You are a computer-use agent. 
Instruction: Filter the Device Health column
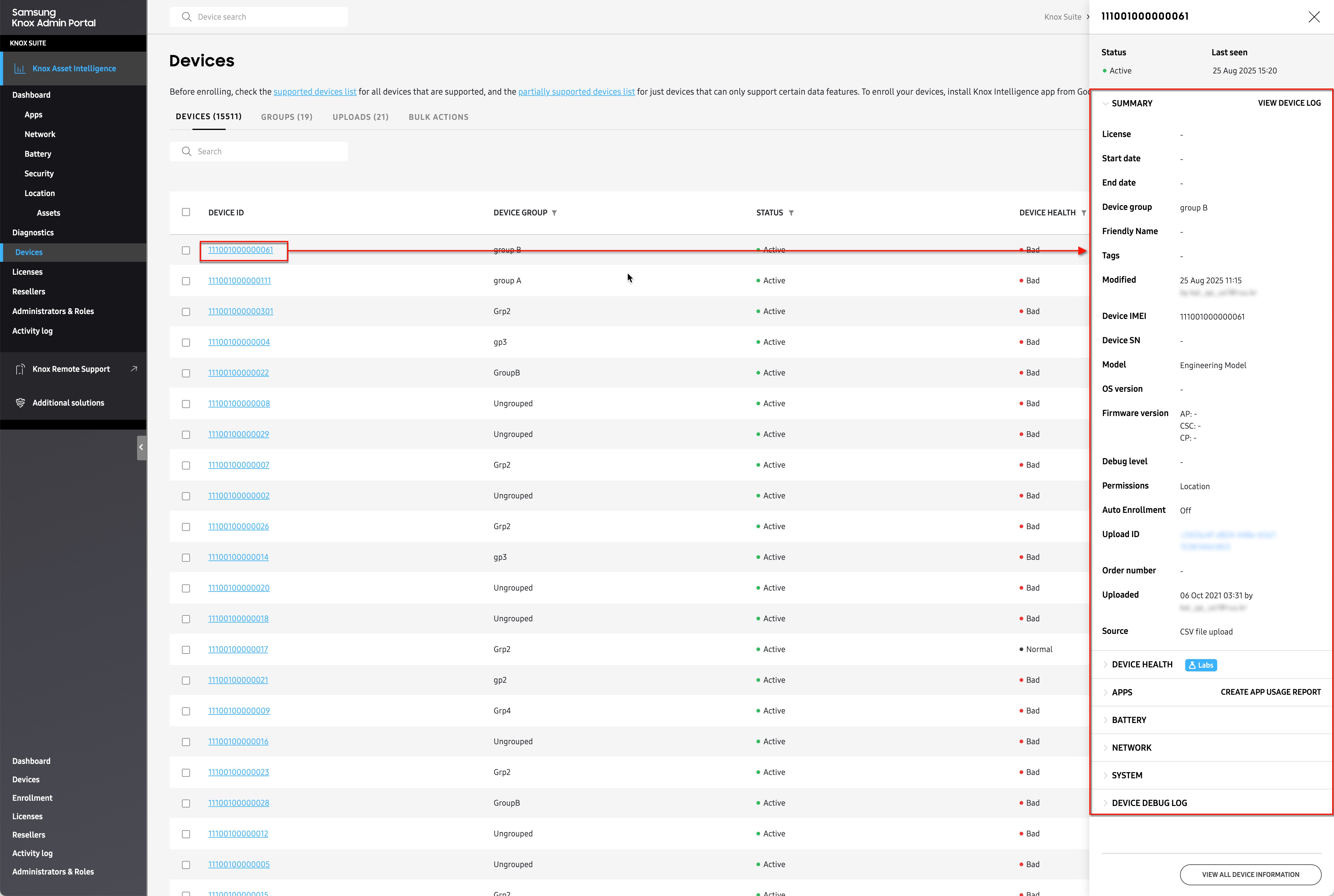pos(1083,213)
